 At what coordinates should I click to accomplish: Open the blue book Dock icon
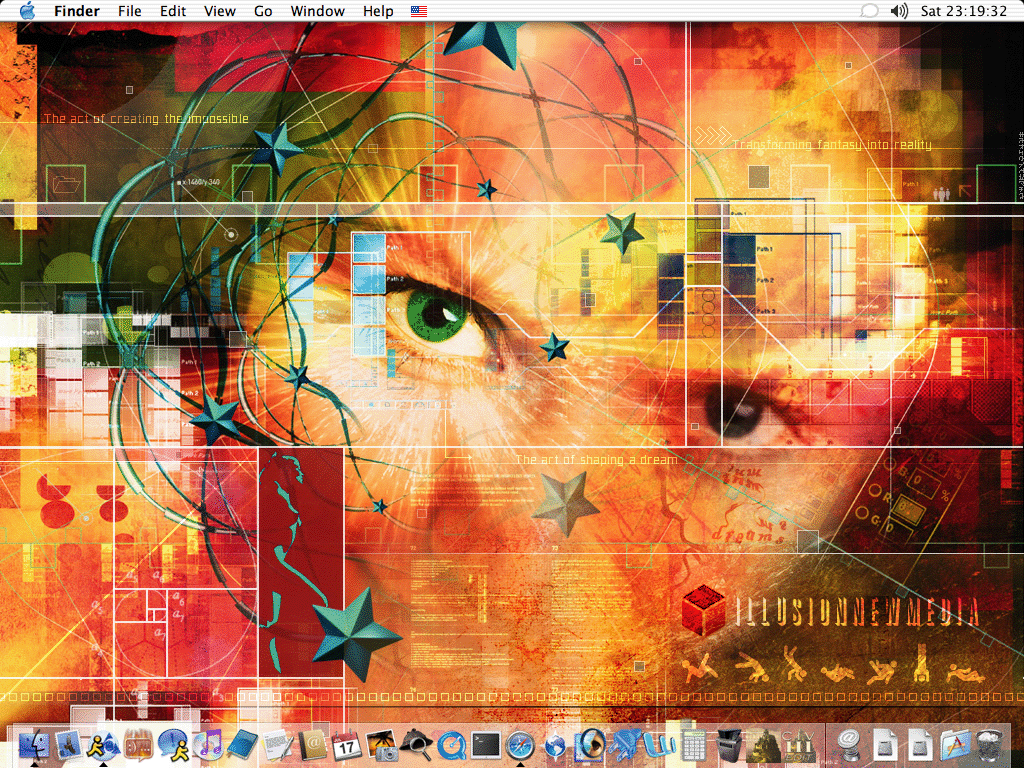(242, 745)
